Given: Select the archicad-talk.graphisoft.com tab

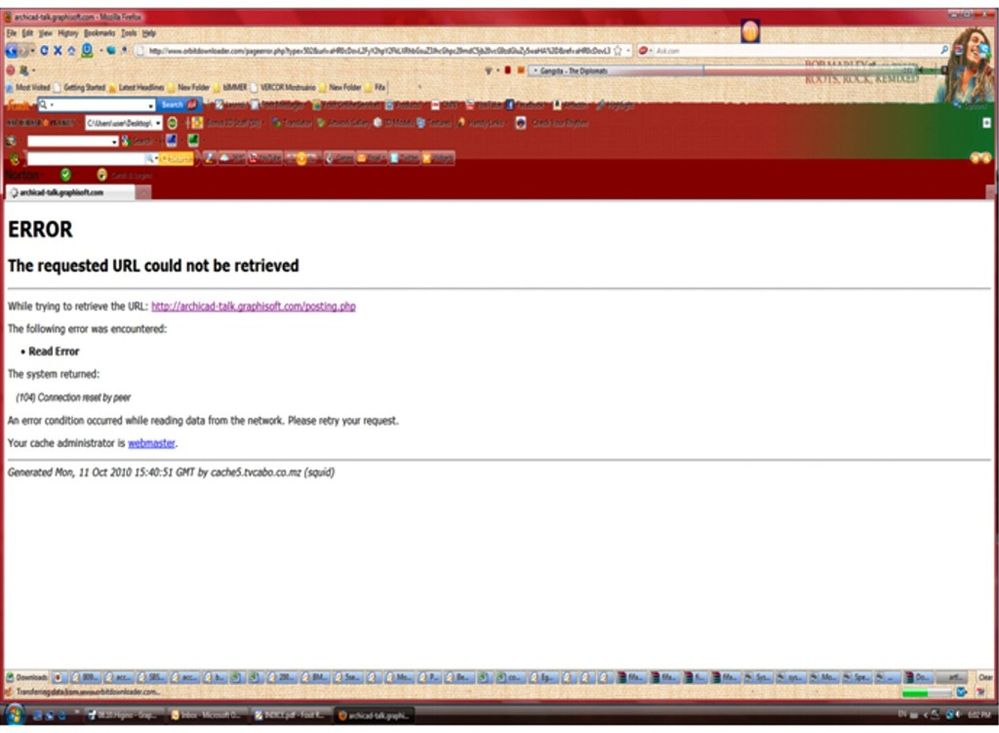Looking at the screenshot, I should [x=70, y=192].
